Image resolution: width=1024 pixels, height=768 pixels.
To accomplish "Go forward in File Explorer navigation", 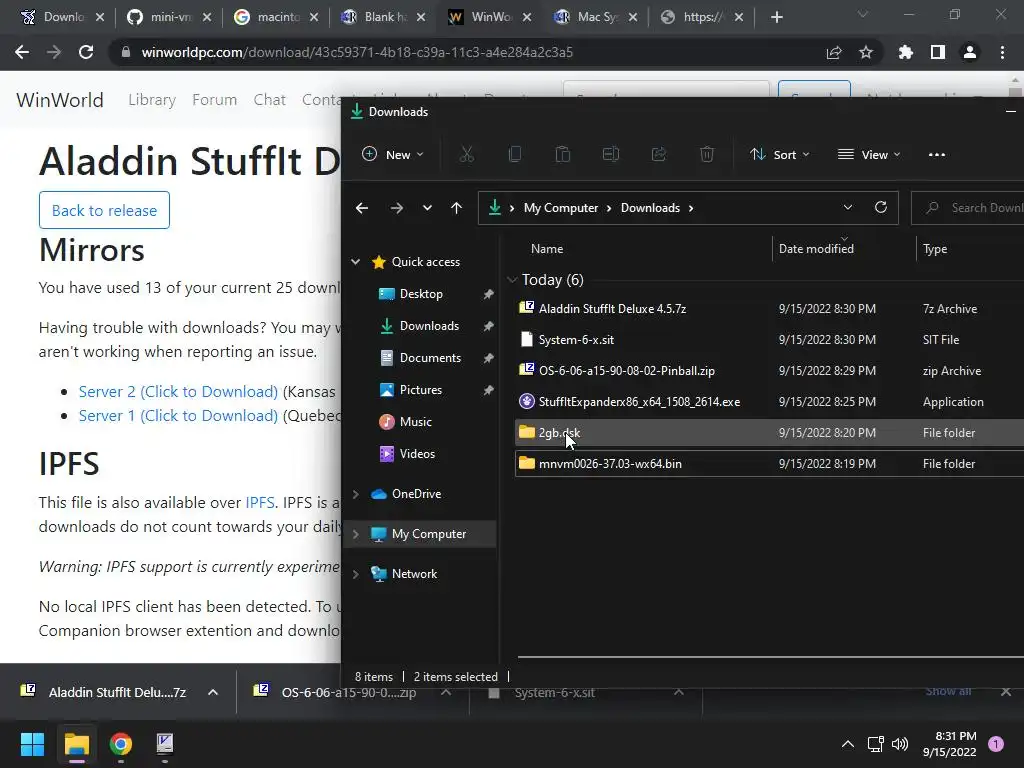I will 396,208.
